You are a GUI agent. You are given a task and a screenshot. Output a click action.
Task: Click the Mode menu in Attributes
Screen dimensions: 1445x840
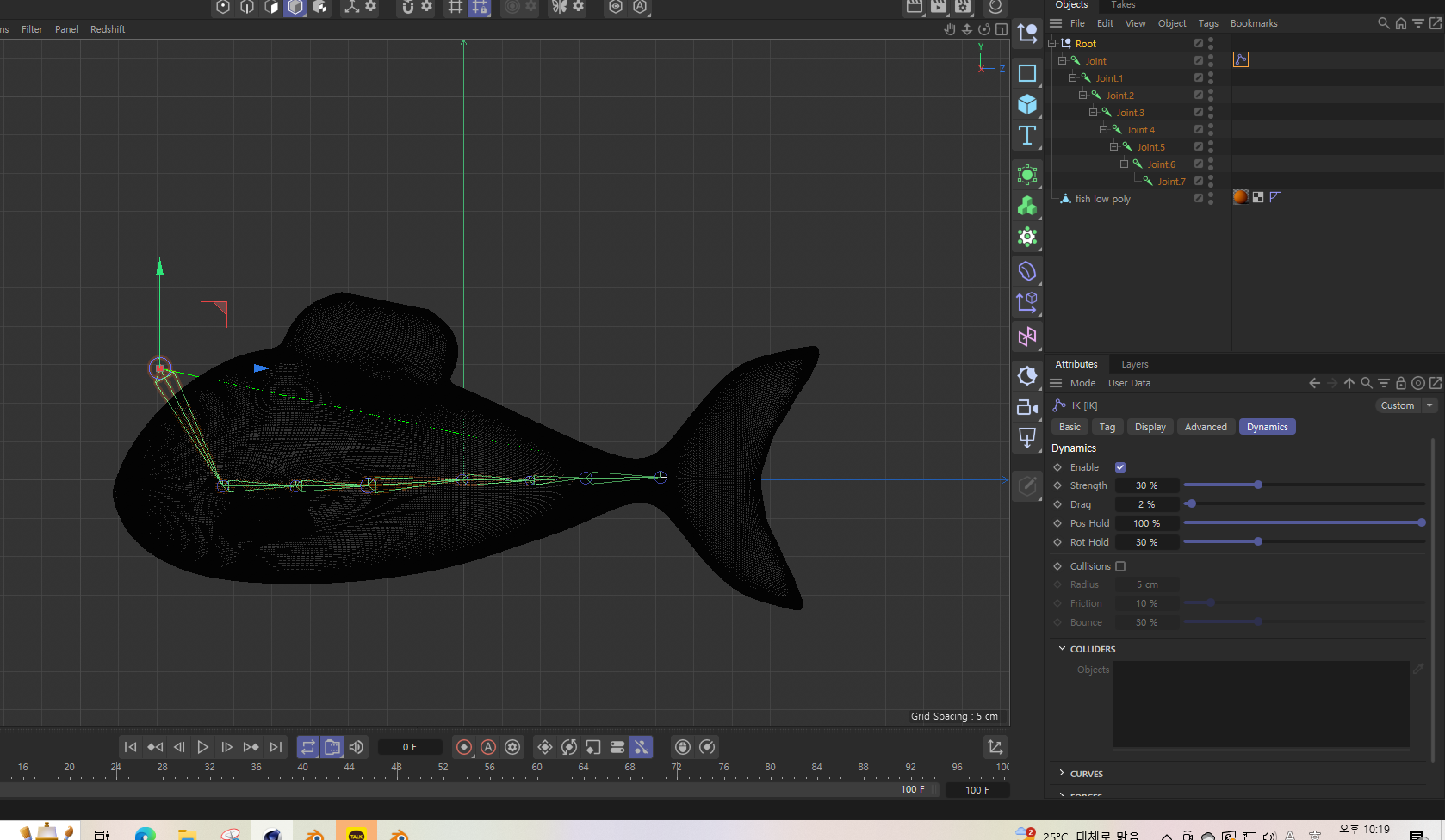[x=1082, y=383]
